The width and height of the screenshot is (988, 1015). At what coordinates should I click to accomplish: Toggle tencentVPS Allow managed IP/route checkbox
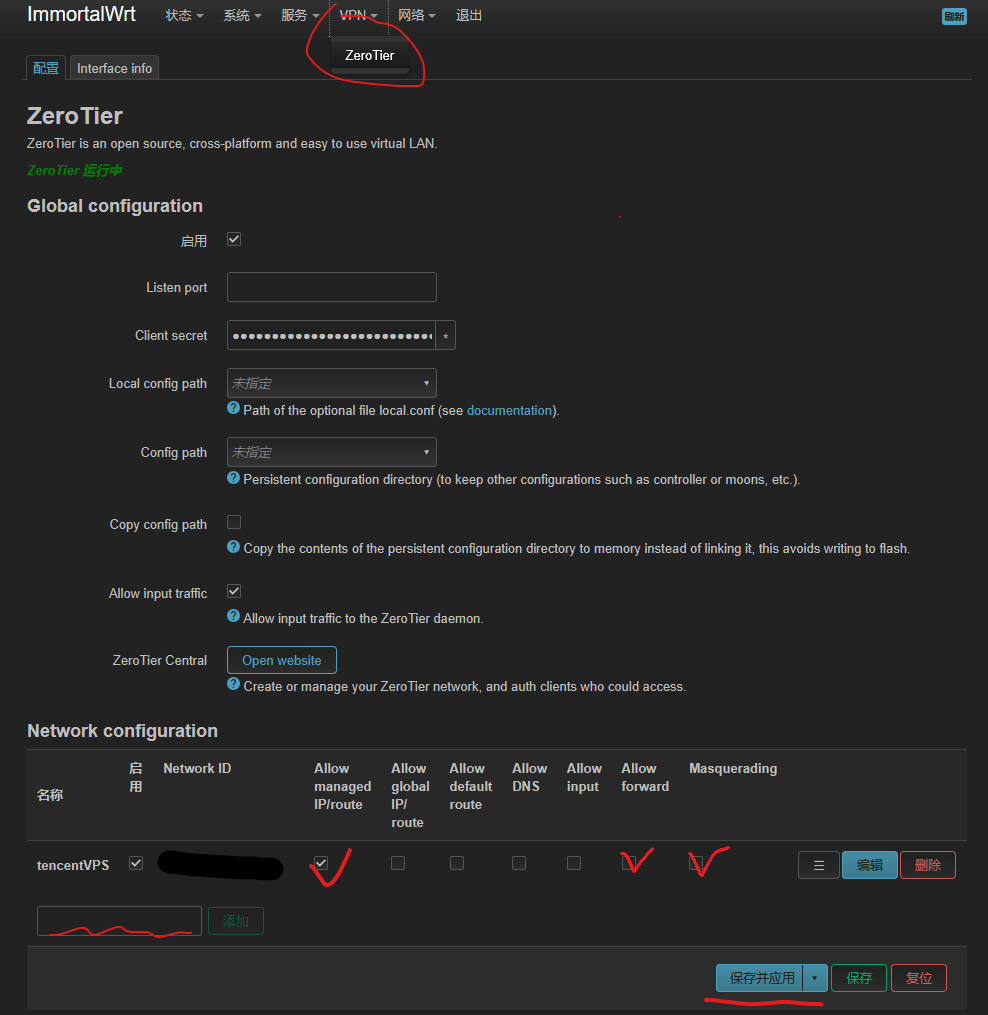click(321, 863)
